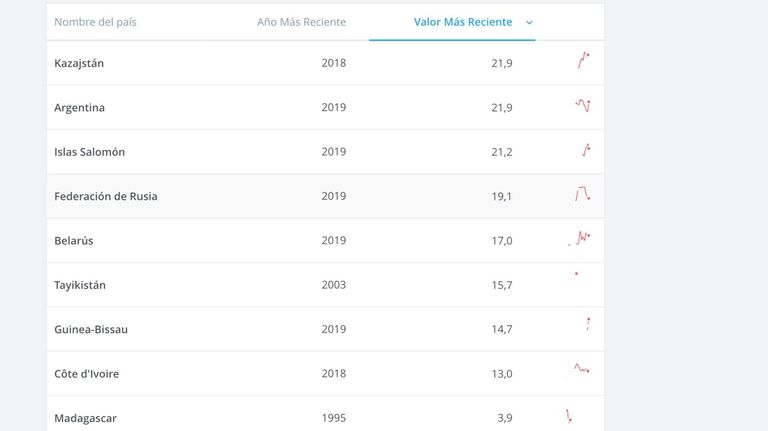
Task: Select value 15,7 for Tayikistán
Action: (x=502, y=285)
